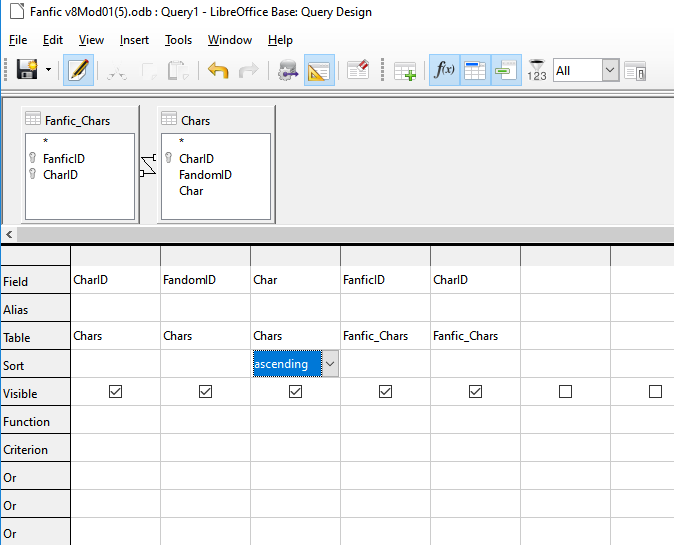This screenshot has height=545, width=674.
Task: Toggle the Alias row icon
Action: (x=506, y=71)
